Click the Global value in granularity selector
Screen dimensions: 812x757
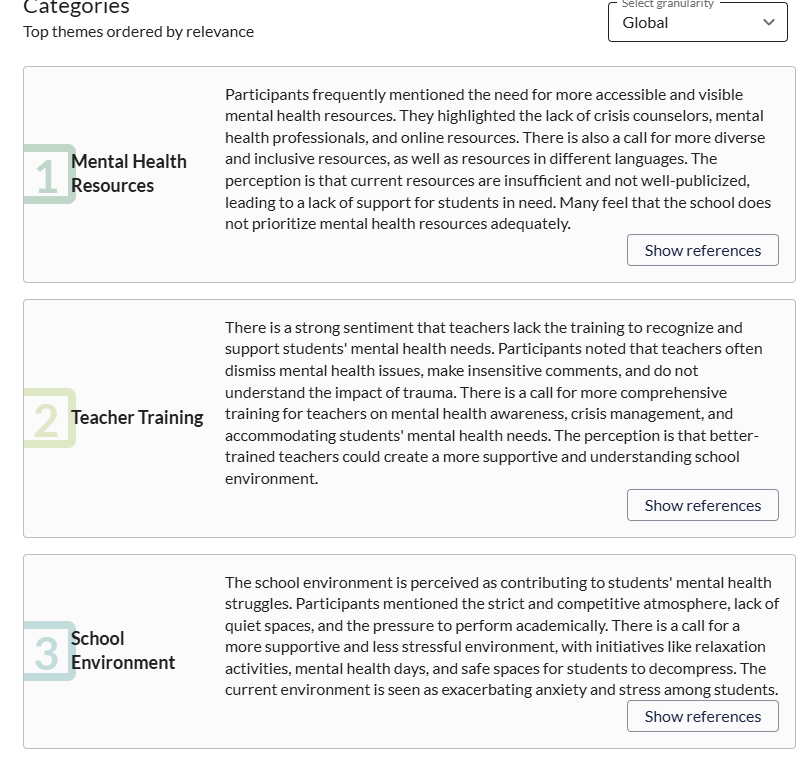pyautogui.click(x=645, y=22)
